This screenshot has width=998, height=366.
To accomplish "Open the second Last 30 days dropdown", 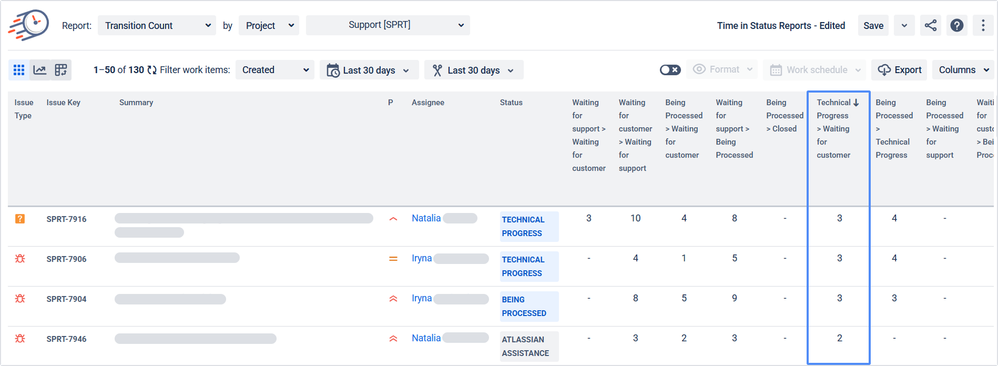I will pyautogui.click(x=474, y=70).
